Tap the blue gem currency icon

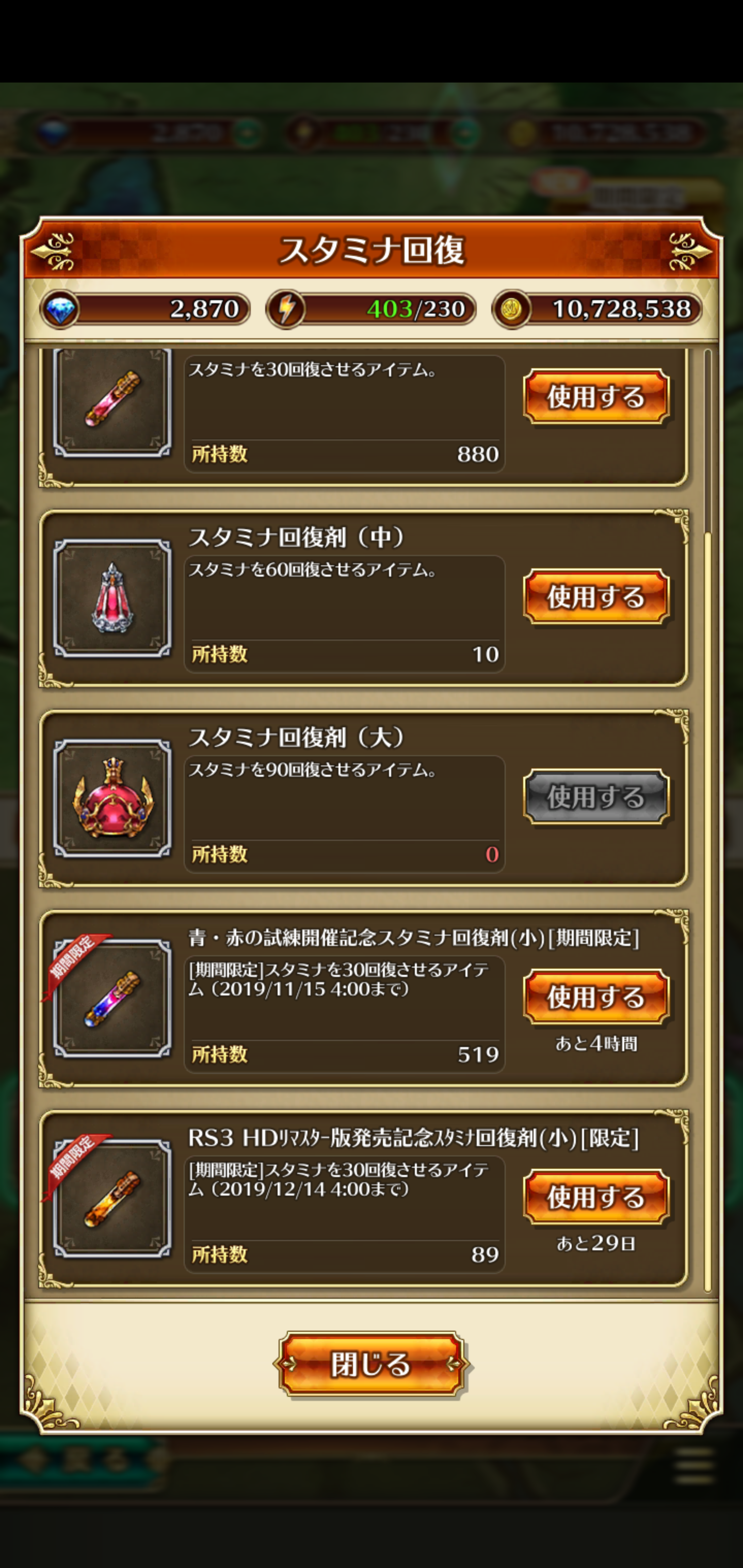[x=59, y=309]
